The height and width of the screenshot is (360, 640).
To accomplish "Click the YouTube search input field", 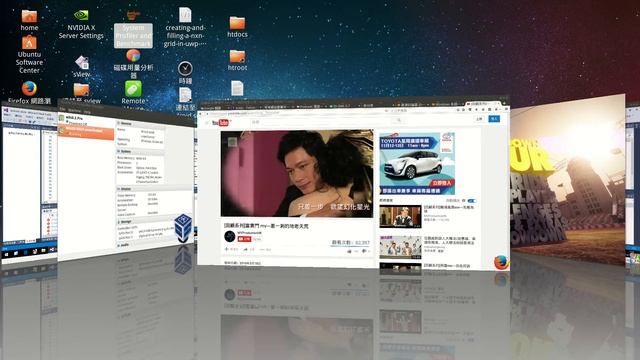I will point(322,121).
